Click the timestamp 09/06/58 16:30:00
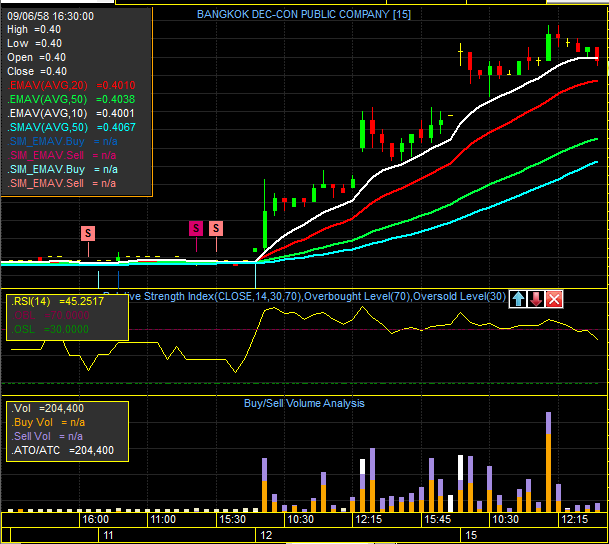609x544 pixels. tap(50, 16)
